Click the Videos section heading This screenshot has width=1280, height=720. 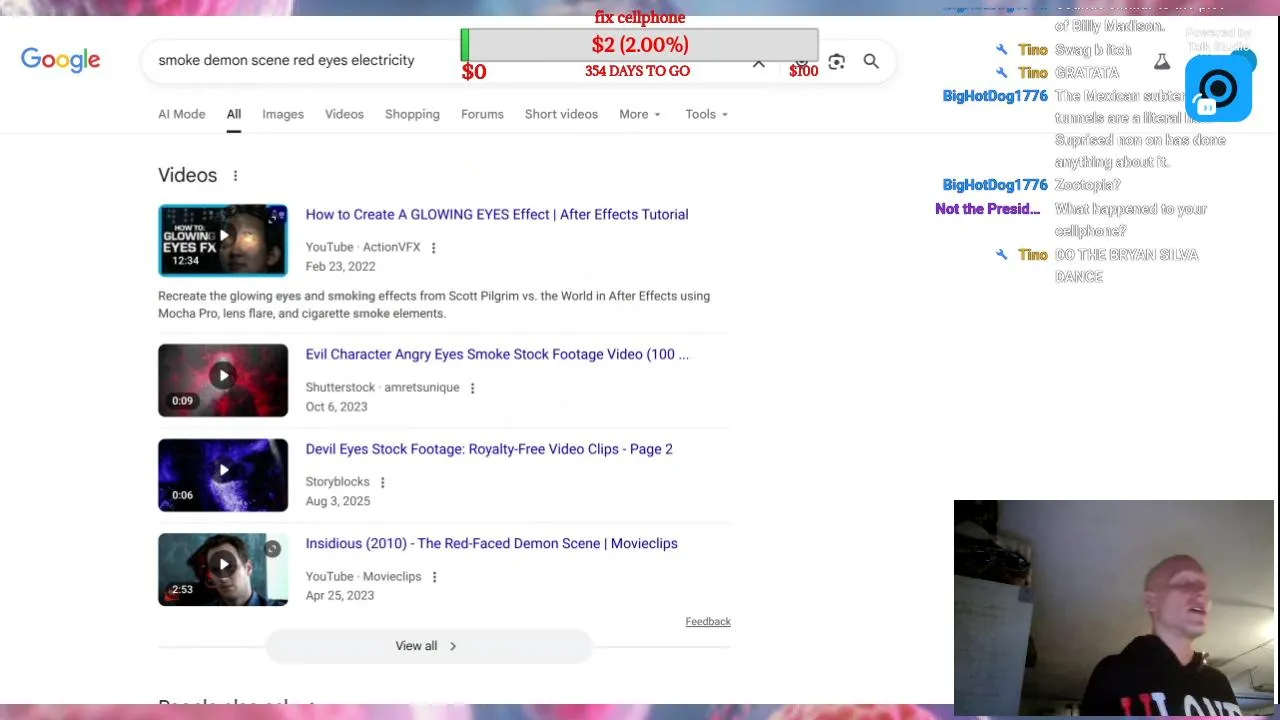(187, 175)
